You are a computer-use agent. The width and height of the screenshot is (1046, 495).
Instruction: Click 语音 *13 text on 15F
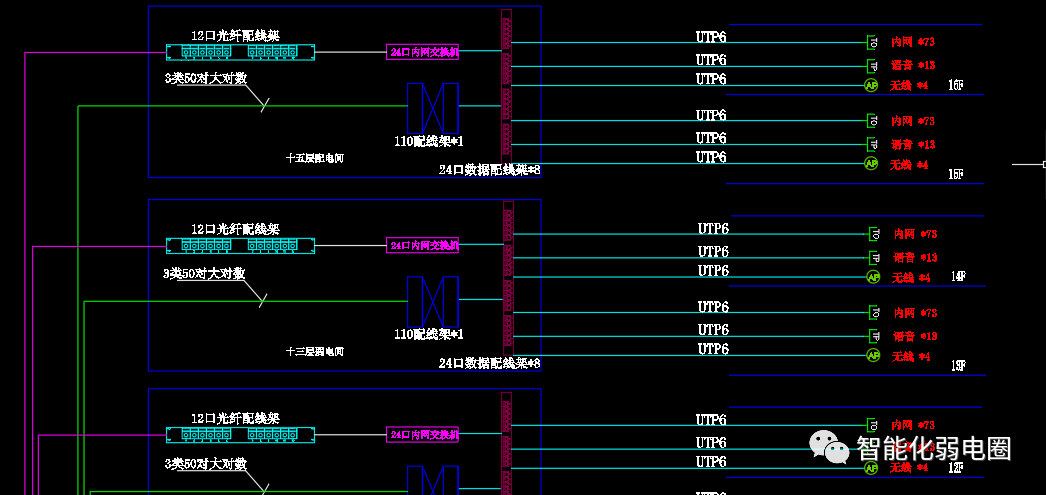point(913,144)
